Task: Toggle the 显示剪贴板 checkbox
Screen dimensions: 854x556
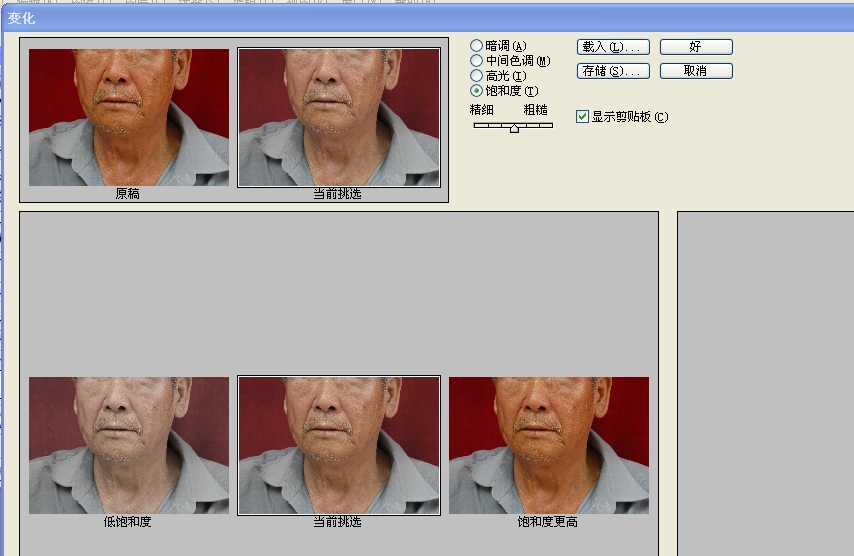Action: pos(582,117)
